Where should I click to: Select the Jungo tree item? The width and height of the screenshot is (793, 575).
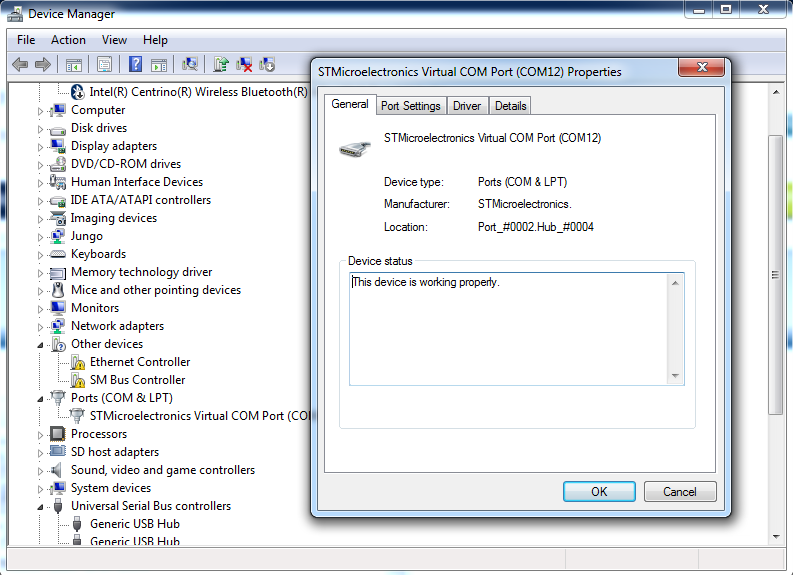(x=86, y=236)
